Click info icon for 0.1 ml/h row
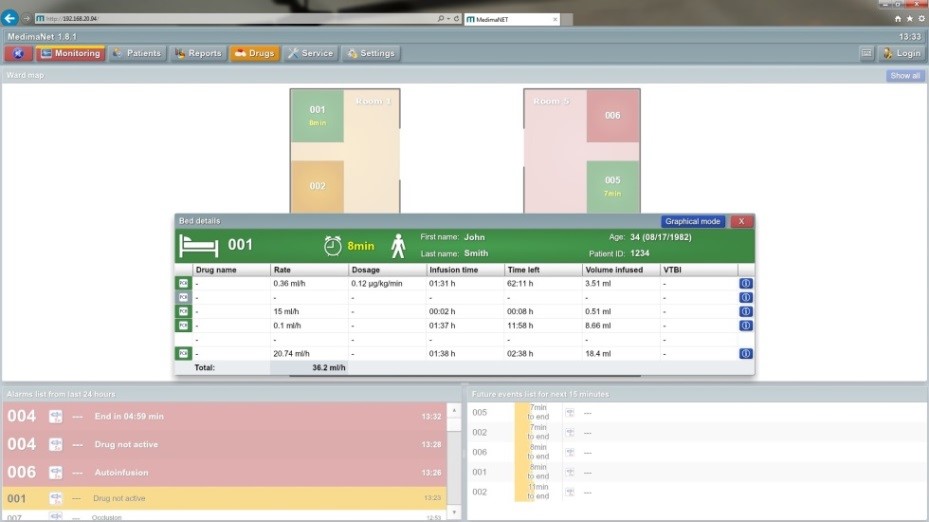929x522 pixels. [745, 325]
